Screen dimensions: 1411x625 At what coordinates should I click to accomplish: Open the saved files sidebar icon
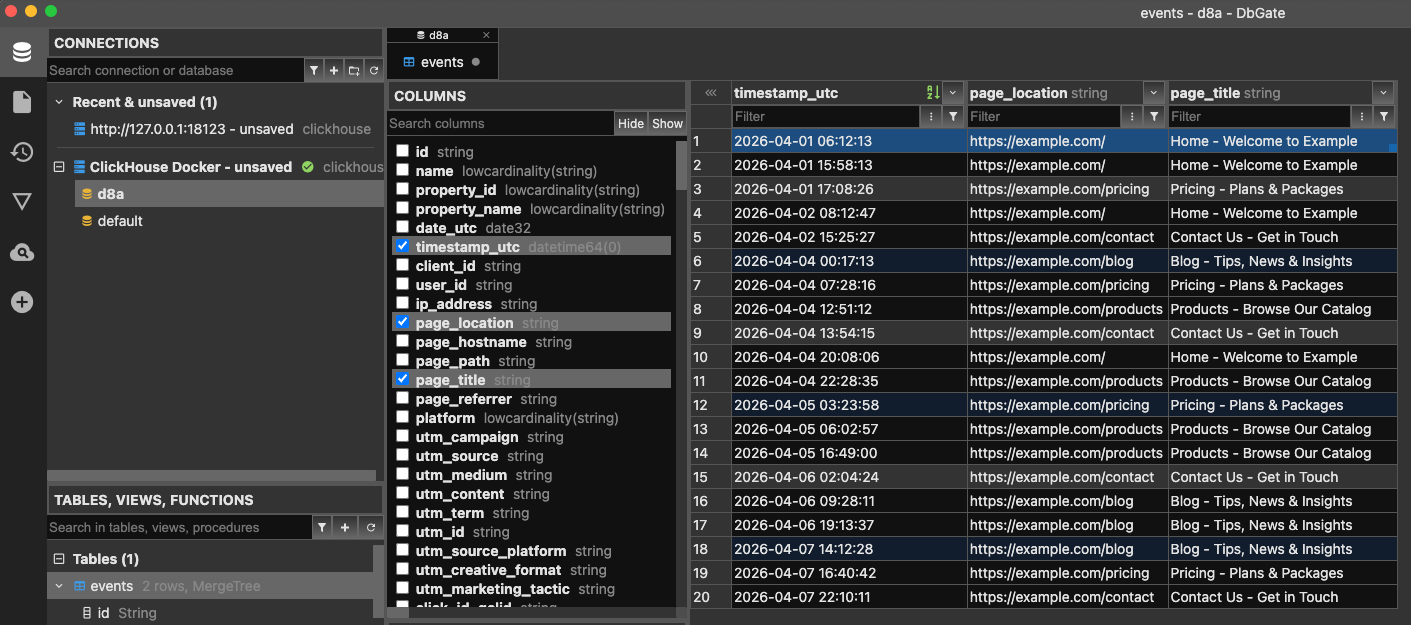(22, 102)
